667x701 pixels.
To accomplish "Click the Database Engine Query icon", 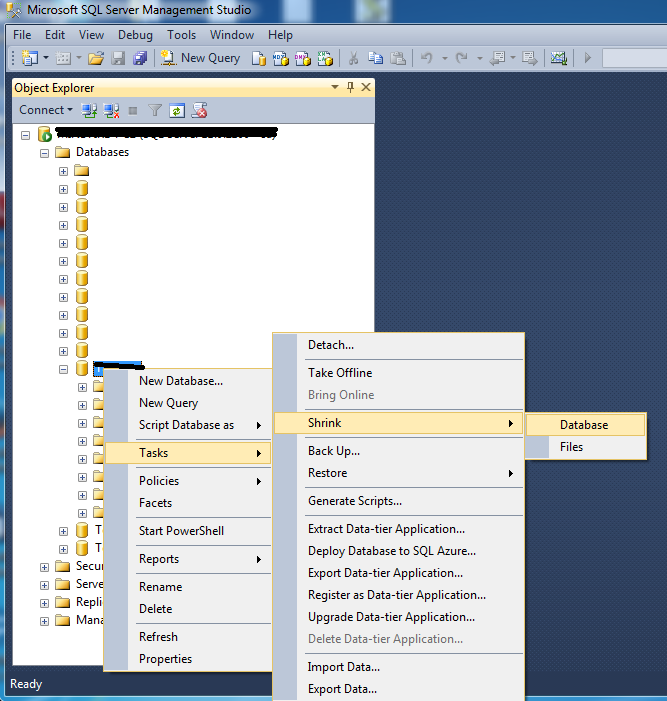I will coord(259,58).
